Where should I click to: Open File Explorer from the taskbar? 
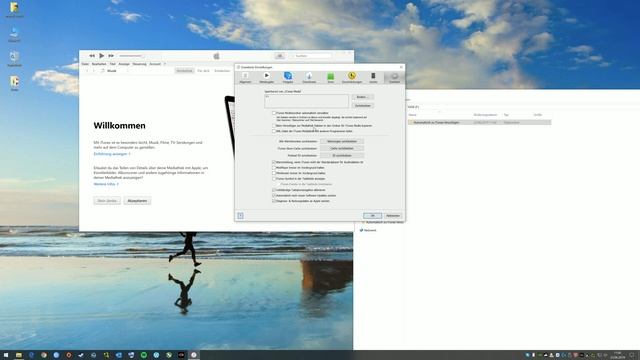pos(19,355)
